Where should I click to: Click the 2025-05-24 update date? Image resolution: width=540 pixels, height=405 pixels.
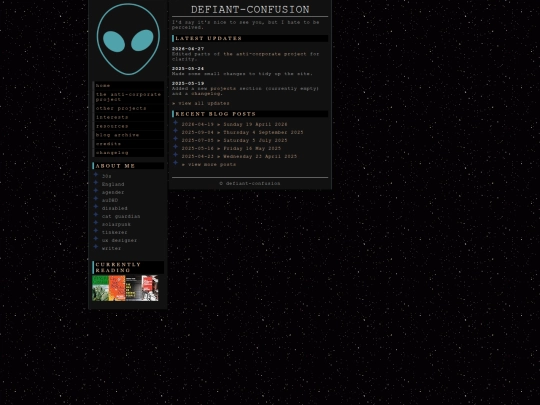pos(188,69)
